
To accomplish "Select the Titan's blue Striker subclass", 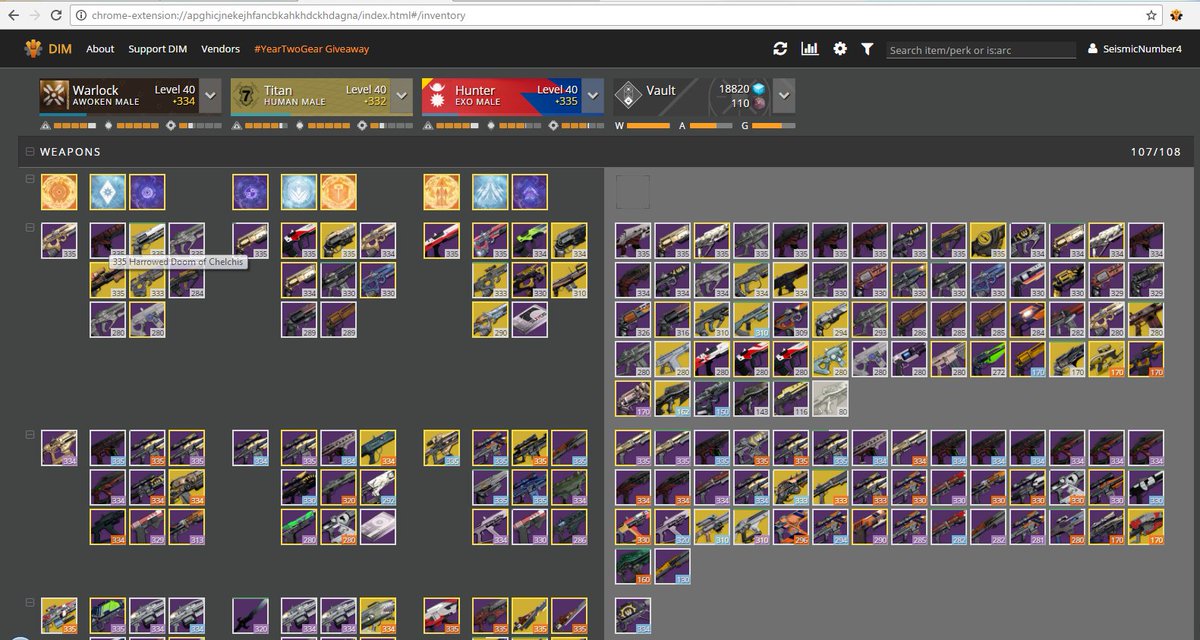I will pyautogui.click(x=299, y=192).
